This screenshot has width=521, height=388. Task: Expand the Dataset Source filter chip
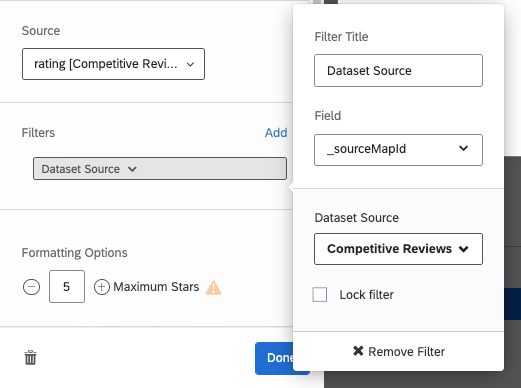160,169
